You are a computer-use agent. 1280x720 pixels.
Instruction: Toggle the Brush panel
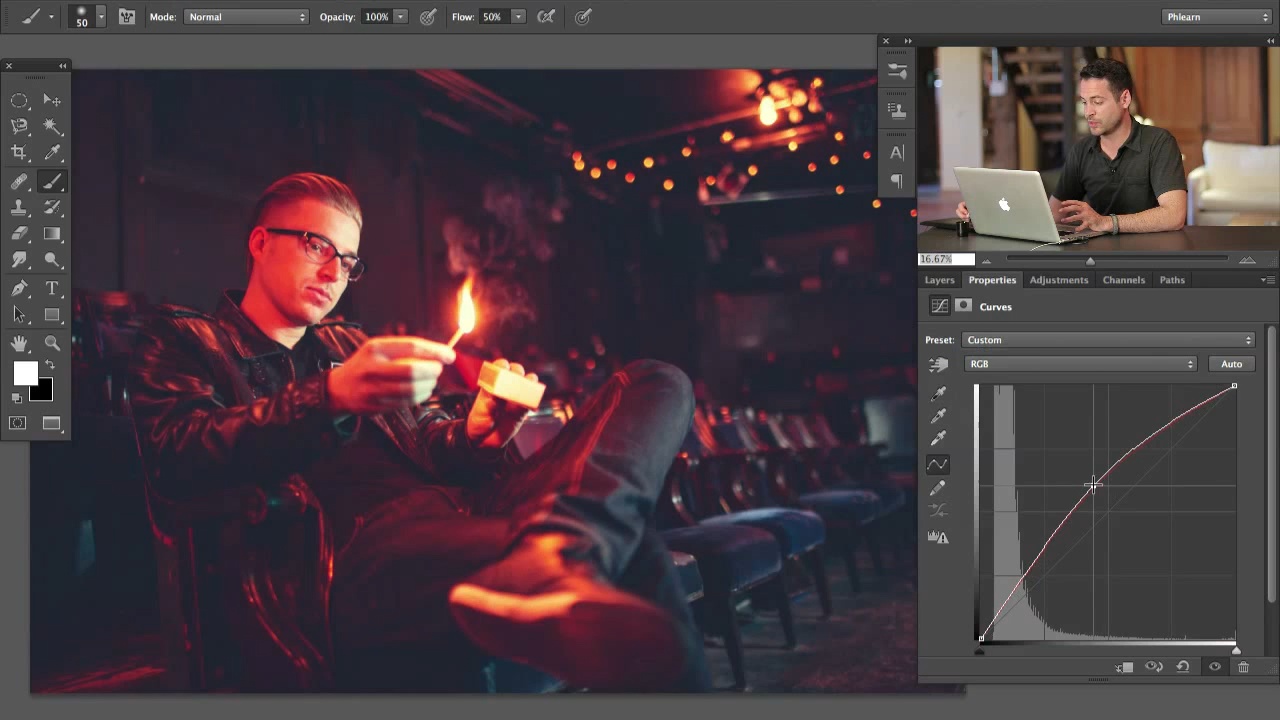click(x=127, y=17)
